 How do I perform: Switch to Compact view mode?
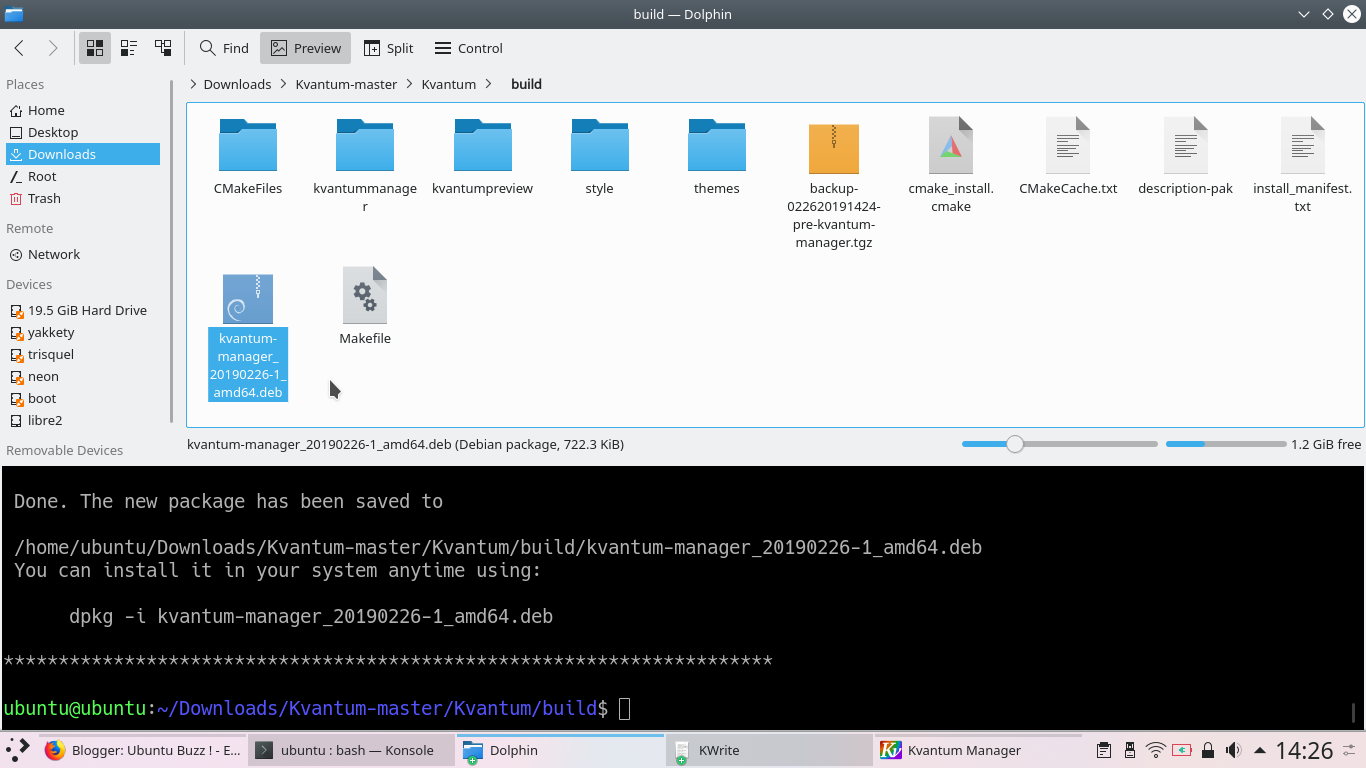[129, 48]
